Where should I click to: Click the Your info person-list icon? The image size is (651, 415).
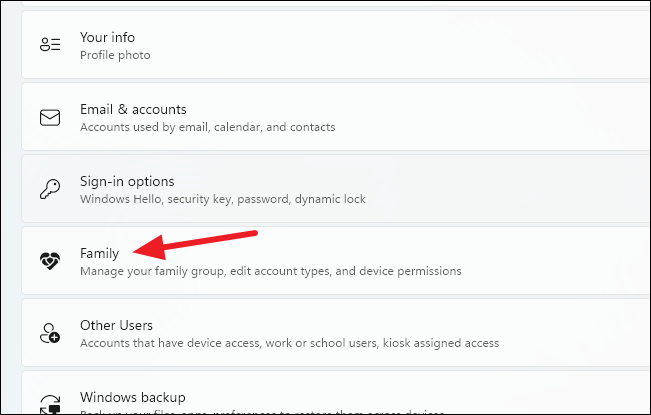point(50,44)
